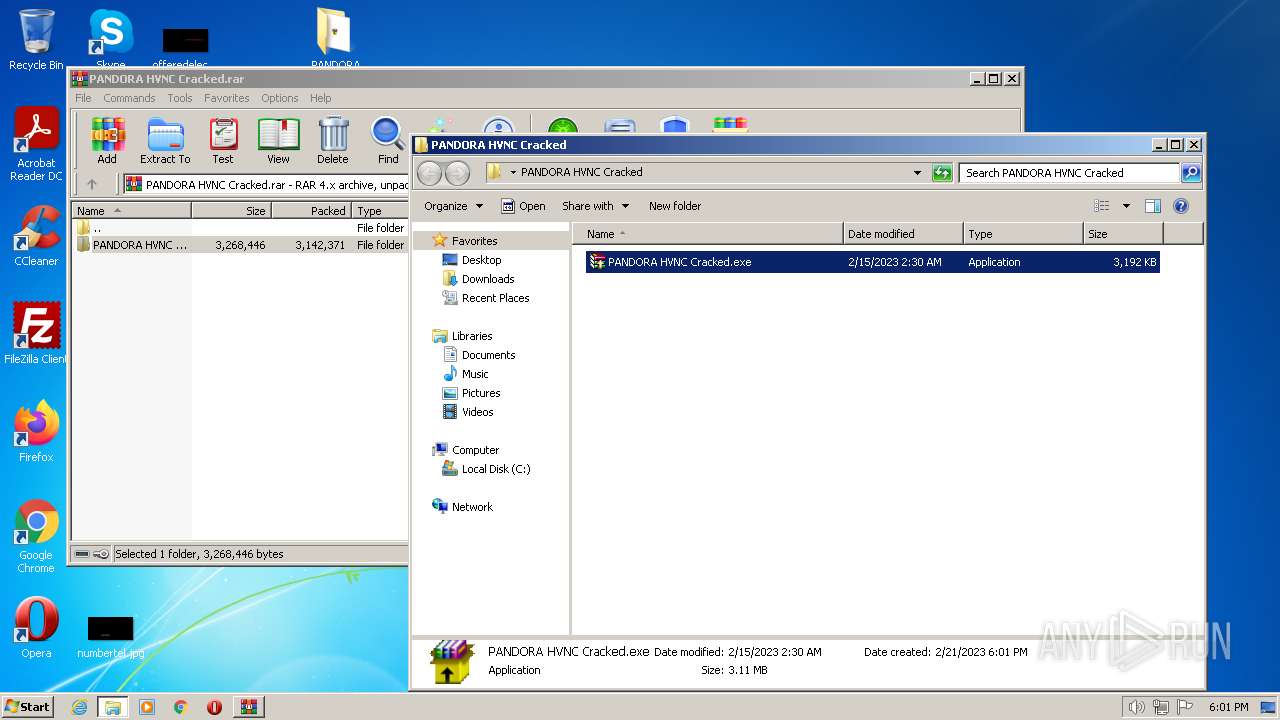The width and height of the screenshot is (1280, 720).
Task: Click the Start button
Action: [27, 707]
